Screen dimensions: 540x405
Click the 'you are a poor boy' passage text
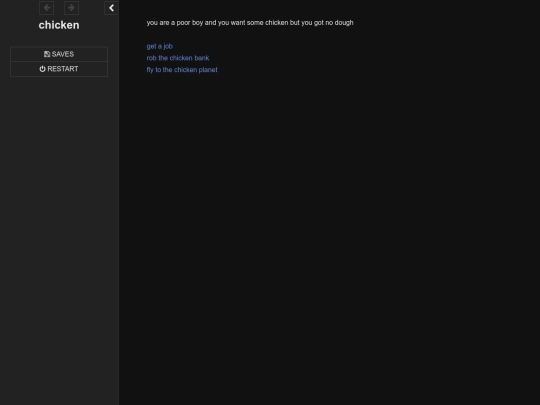[250, 23]
